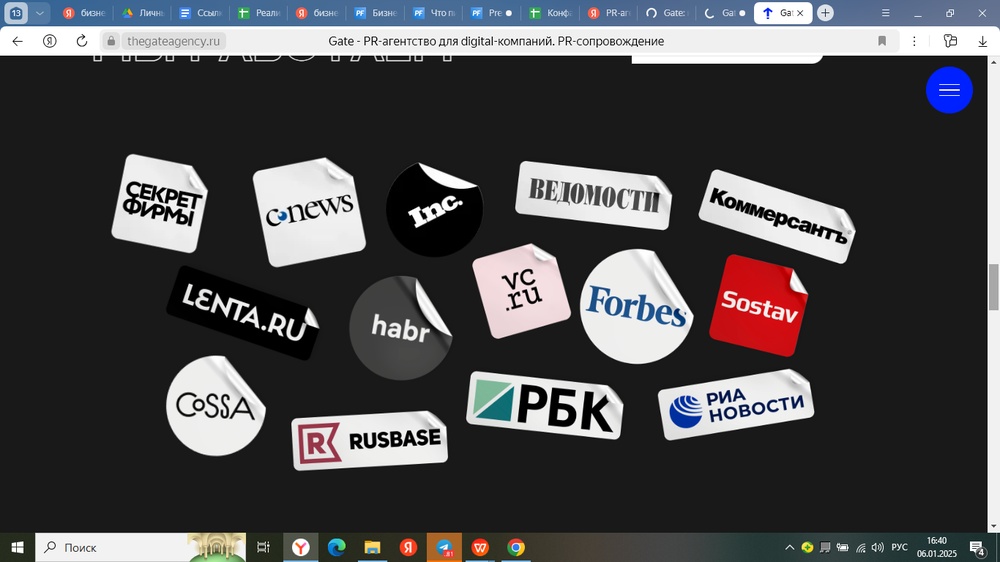1000x562 pixels.
Task: Open Yandex home via the Я button
Action: tap(49, 41)
